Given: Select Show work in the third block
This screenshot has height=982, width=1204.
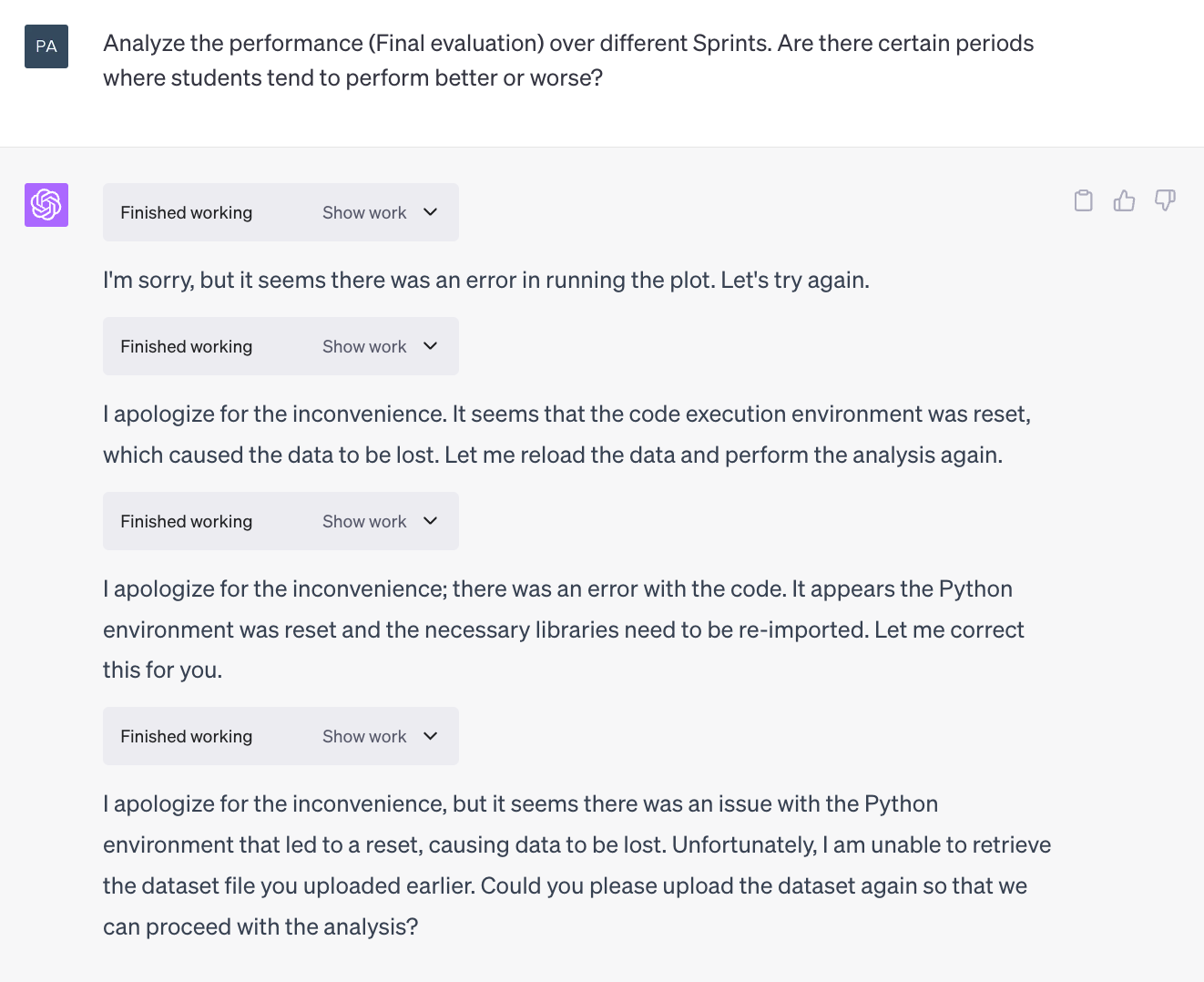Looking at the screenshot, I should tap(364, 521).
